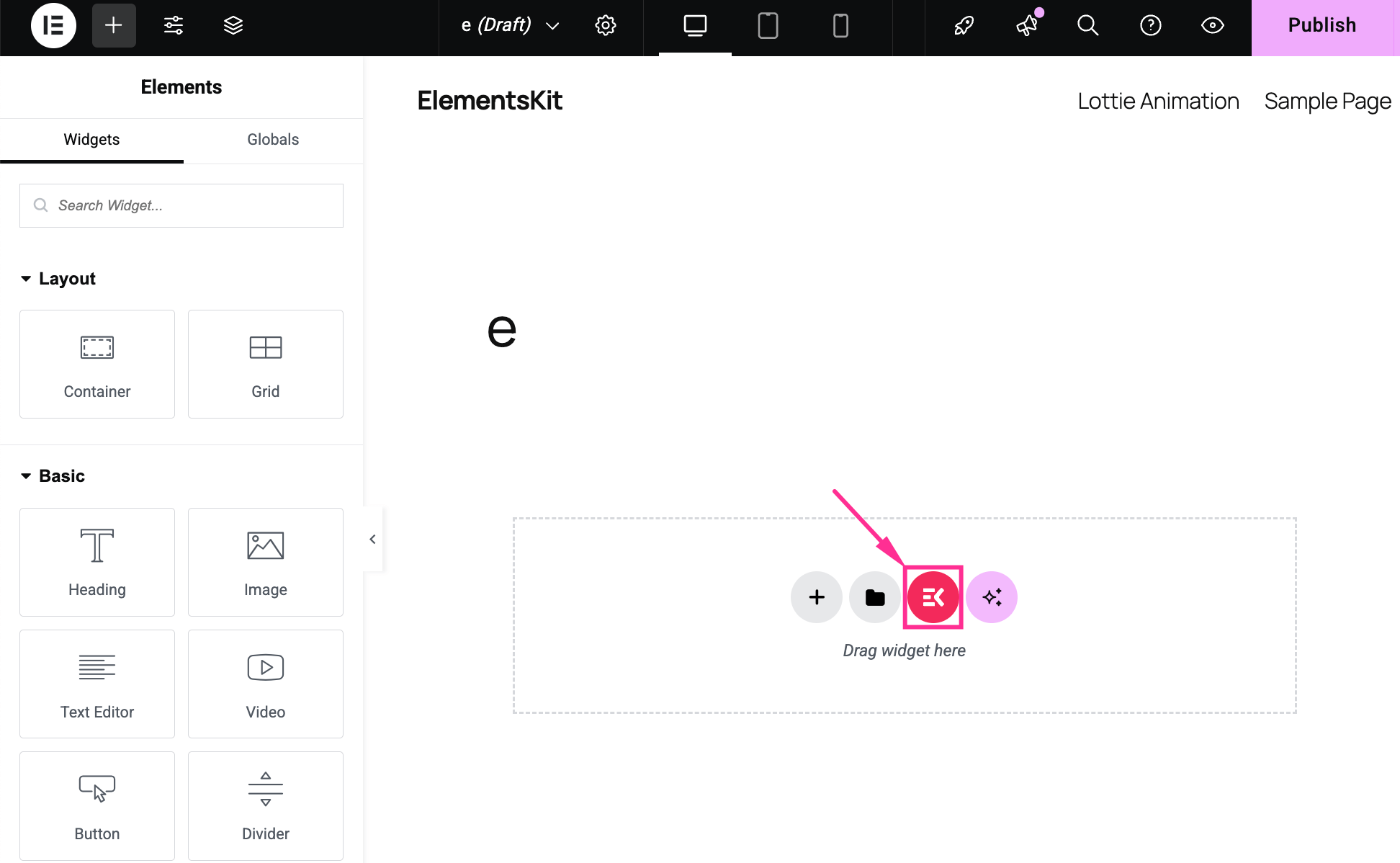Collapse the Basic widgets section
Screen dimensions: 1400x863
26,476
